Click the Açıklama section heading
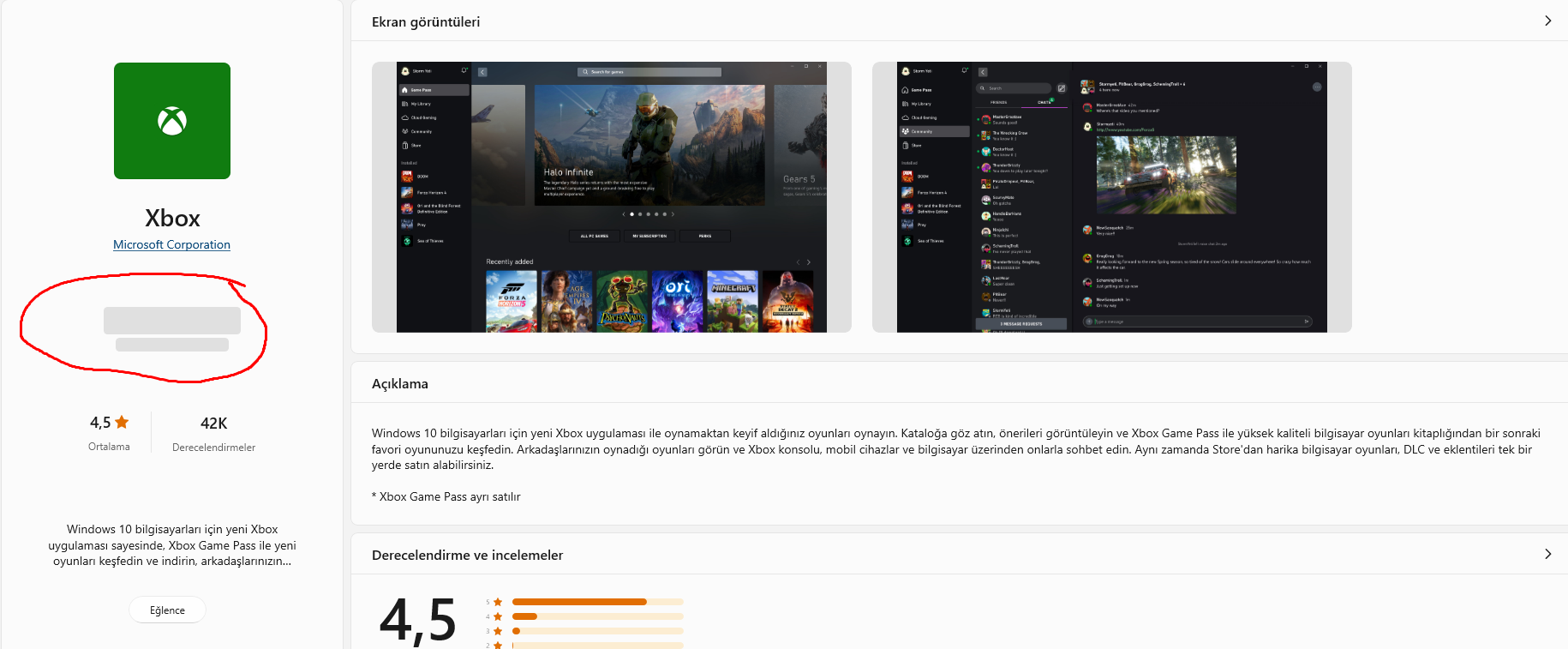The width and height of the screenshot is (1568, 649). [x=400, y=383]
